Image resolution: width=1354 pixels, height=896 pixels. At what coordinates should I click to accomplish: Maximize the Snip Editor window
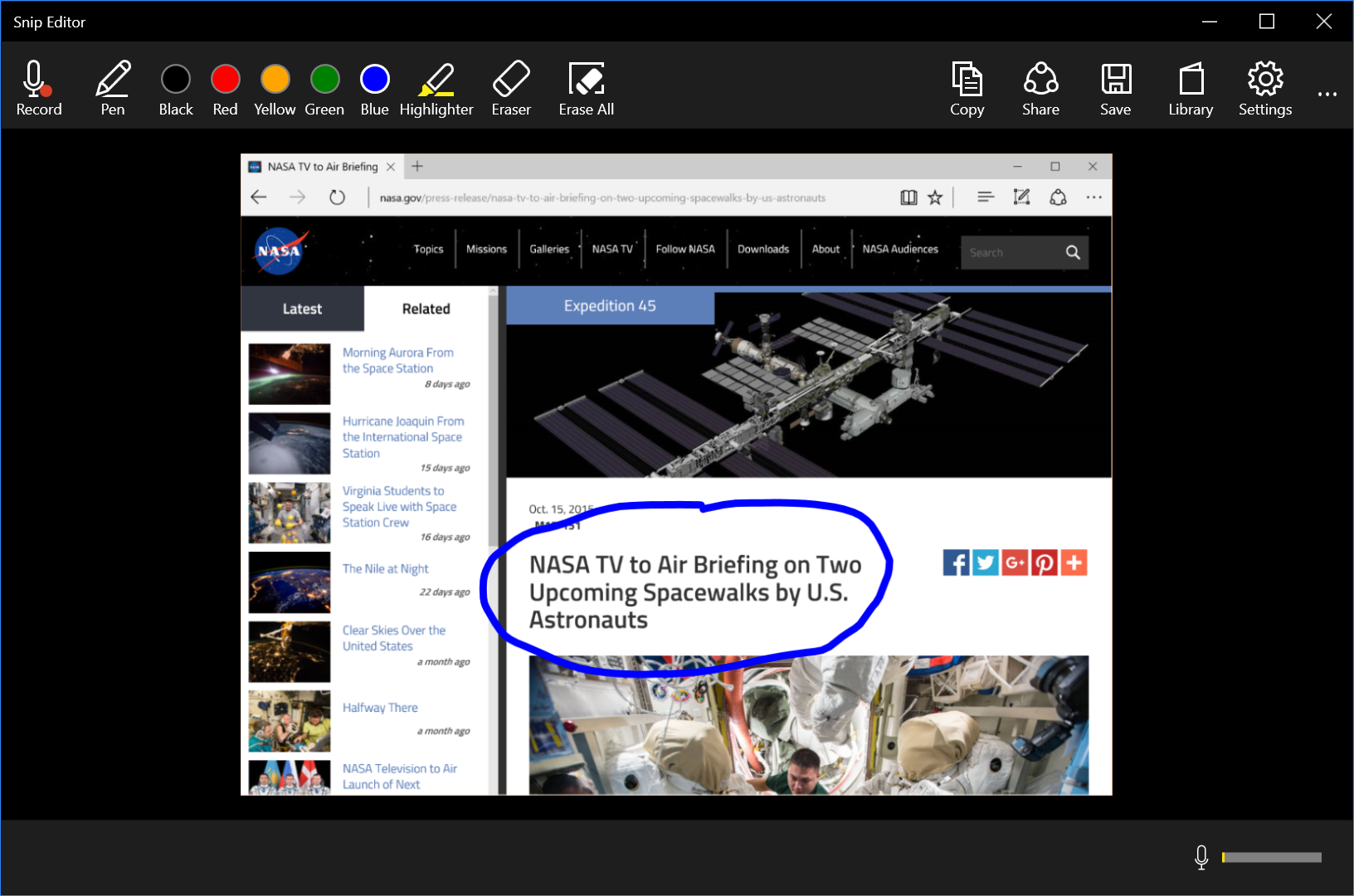point(1266,22)
